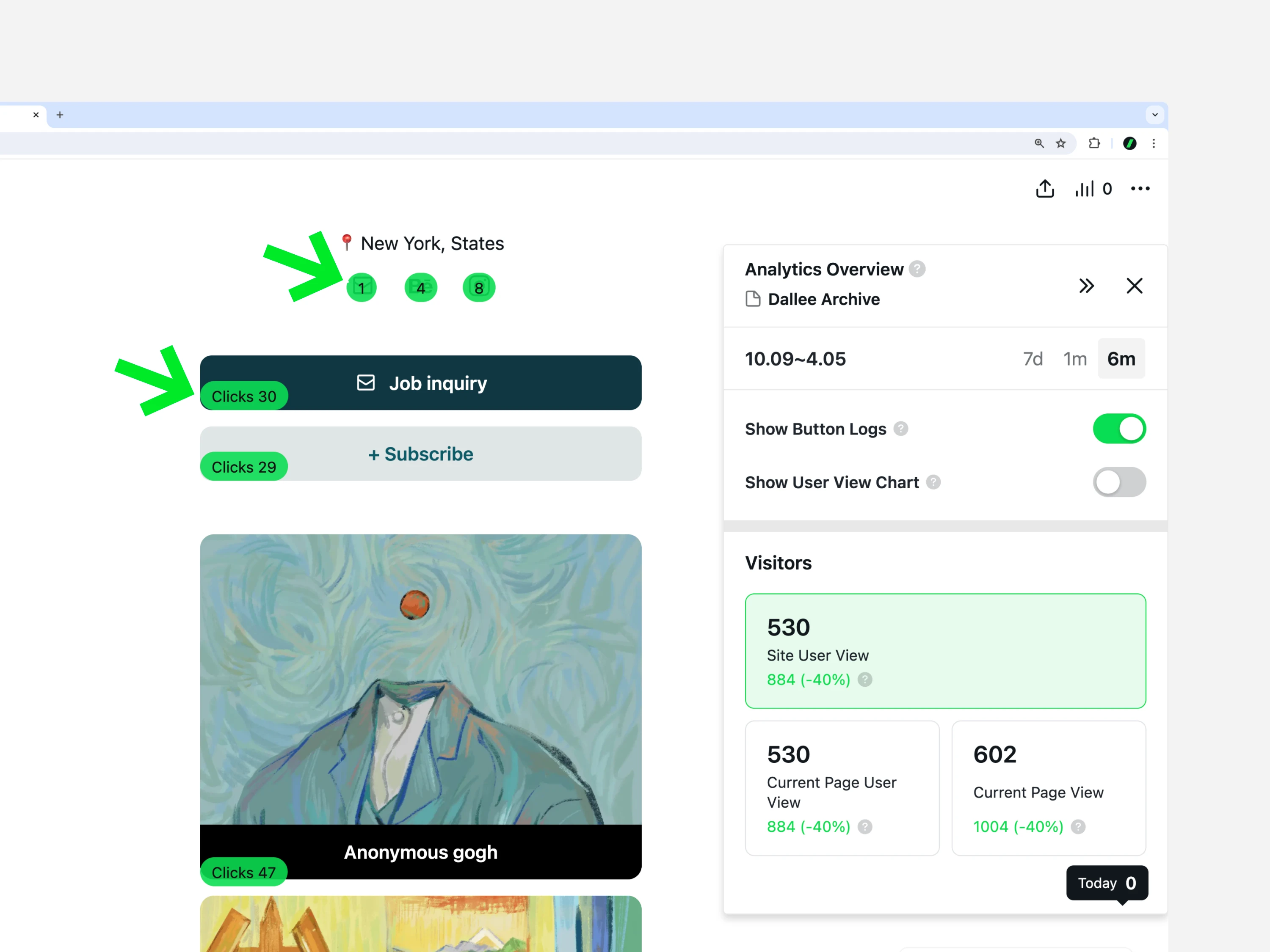The height and width of the screenshot is (952, 1270).
Task: Click the help icon beside Analytics Overview
Action: click(x=917, y=269)
